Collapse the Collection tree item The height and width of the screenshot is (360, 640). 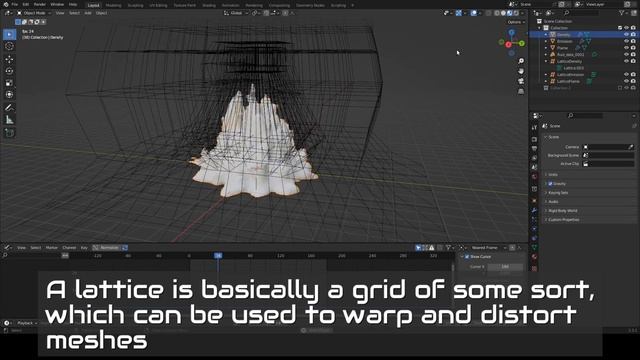tap(540, 28)
